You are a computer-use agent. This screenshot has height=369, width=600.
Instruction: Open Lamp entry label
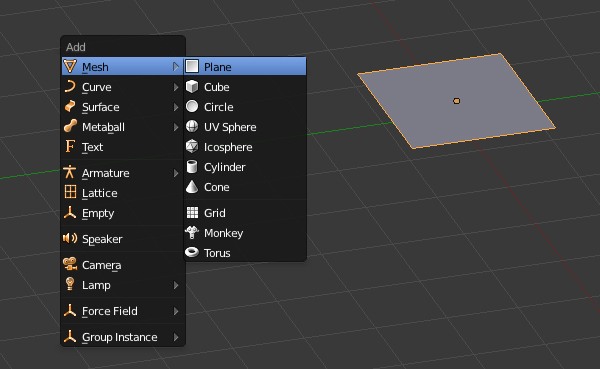click(96, 285)
